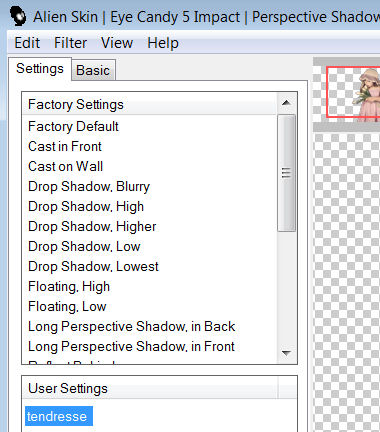
Task: Choose Long Perspective Shadow, in Back
Action: click(x=132, y=327)
